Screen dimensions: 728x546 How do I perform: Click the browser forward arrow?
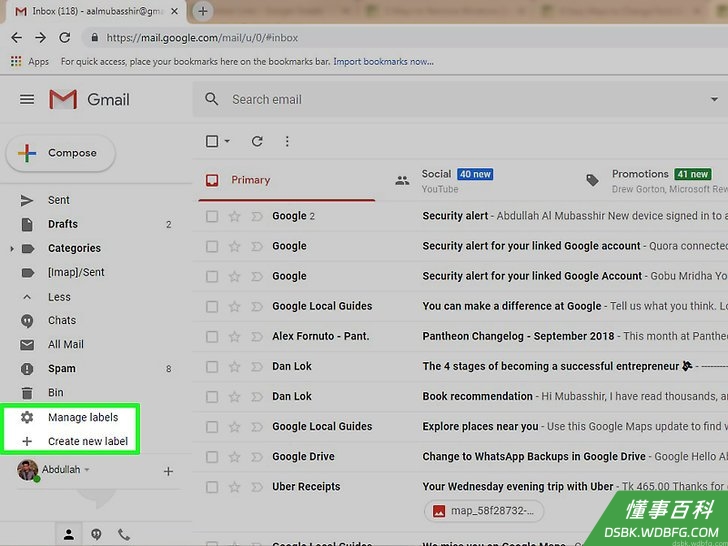tap(41, 38)
